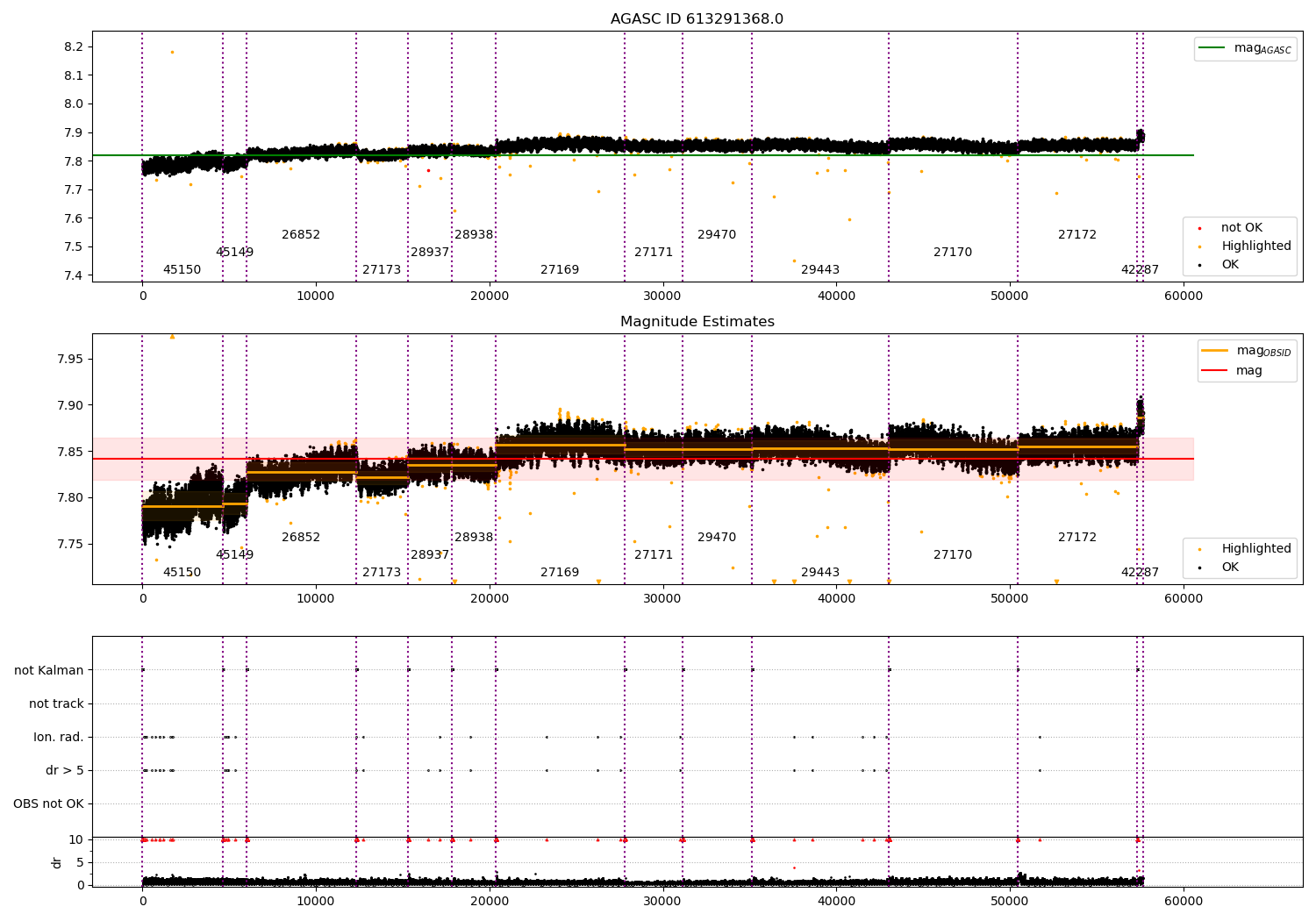1316x921 pixels.
Task: Select obsid label 45149 in the middle panel
Action: [x=234, y=555]
